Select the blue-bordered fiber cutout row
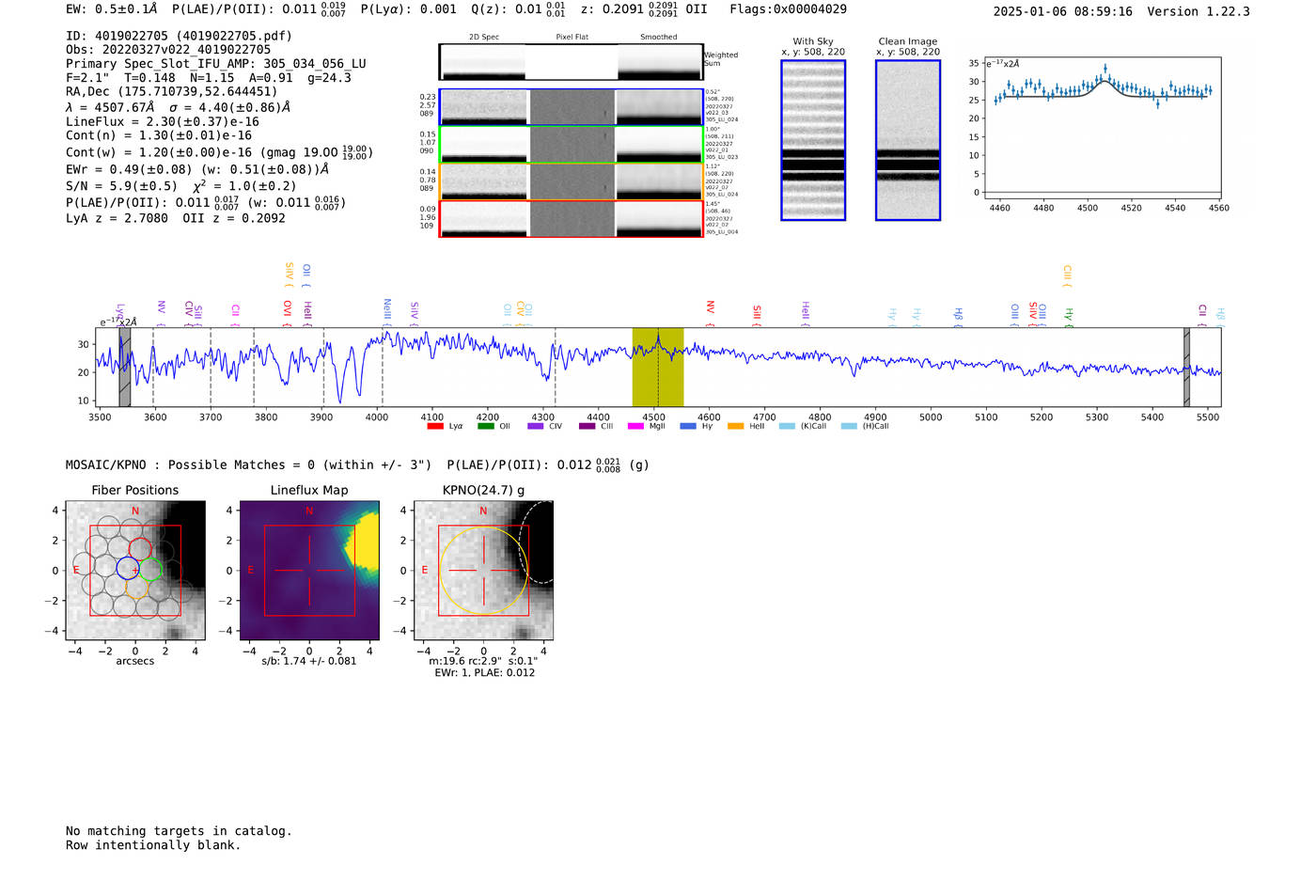 click(571, 107)
